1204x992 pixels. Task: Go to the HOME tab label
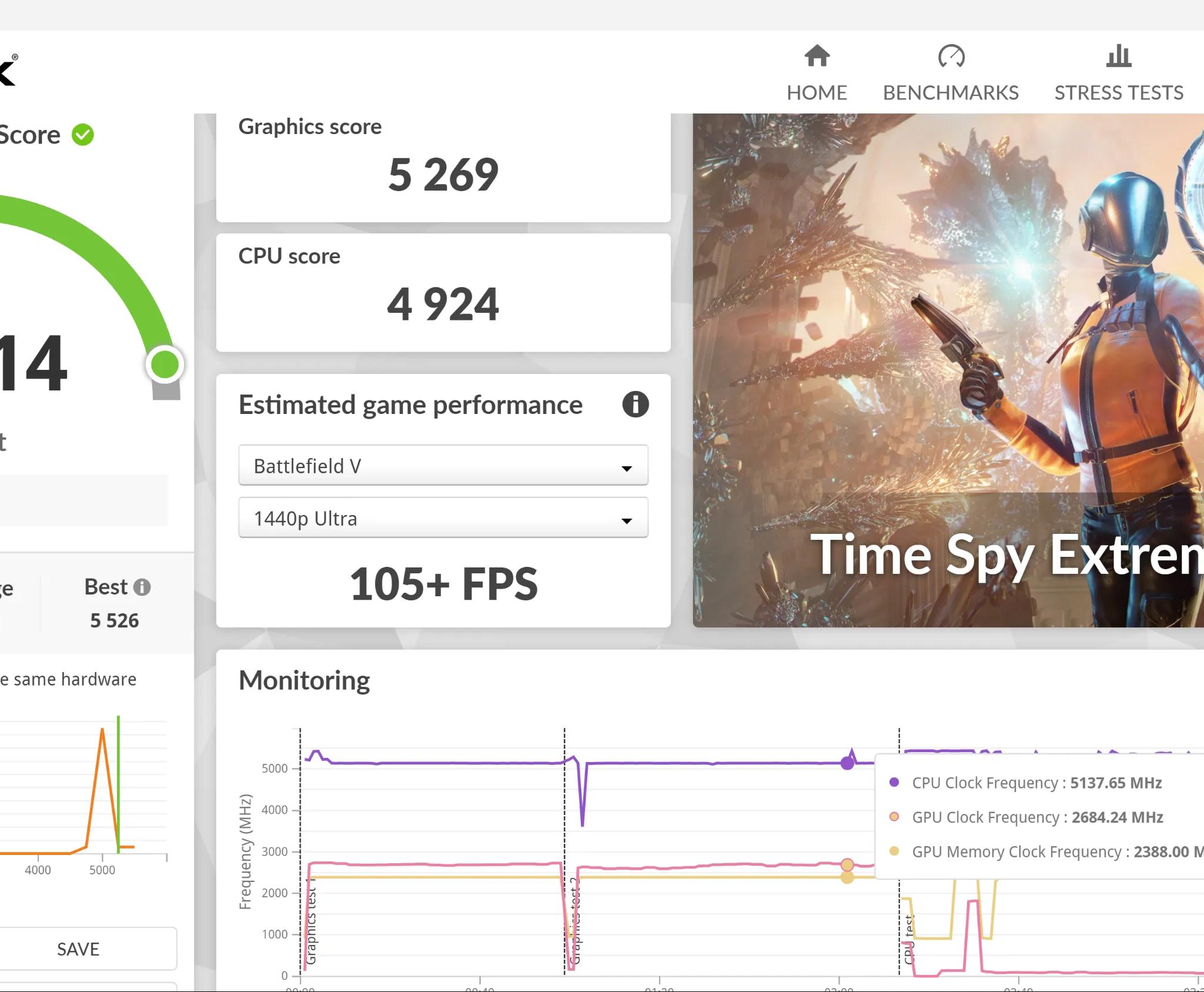[x=817, y=92]
